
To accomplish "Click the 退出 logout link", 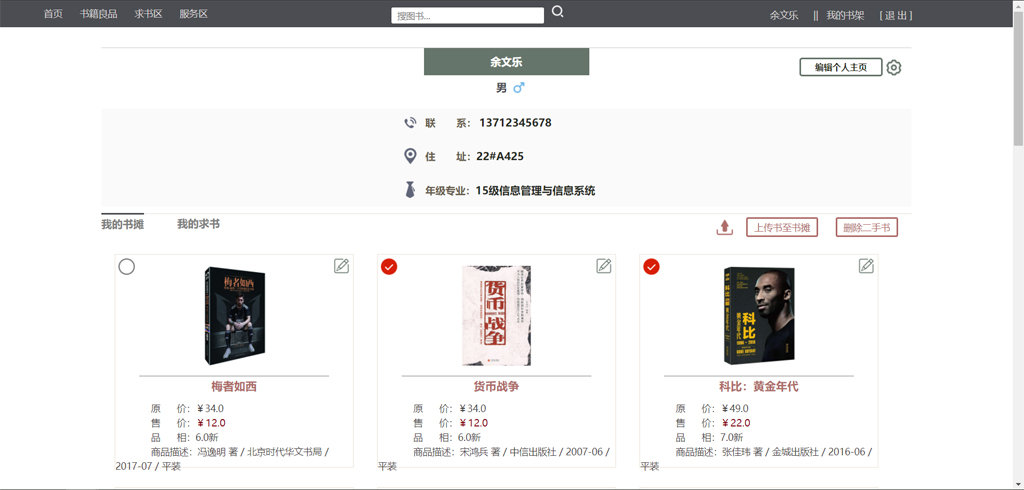I will click(896, 15).
